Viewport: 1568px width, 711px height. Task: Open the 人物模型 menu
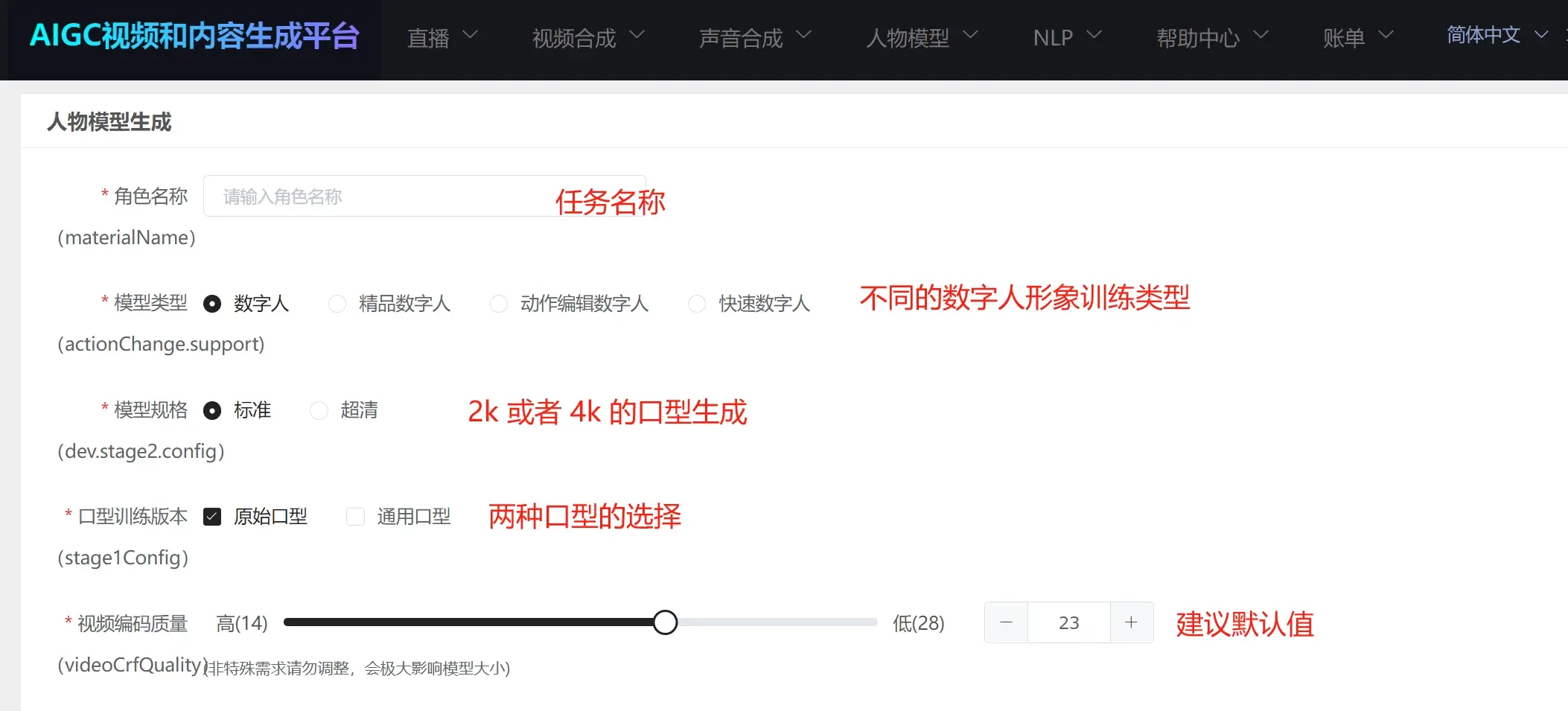pos(921,37)
